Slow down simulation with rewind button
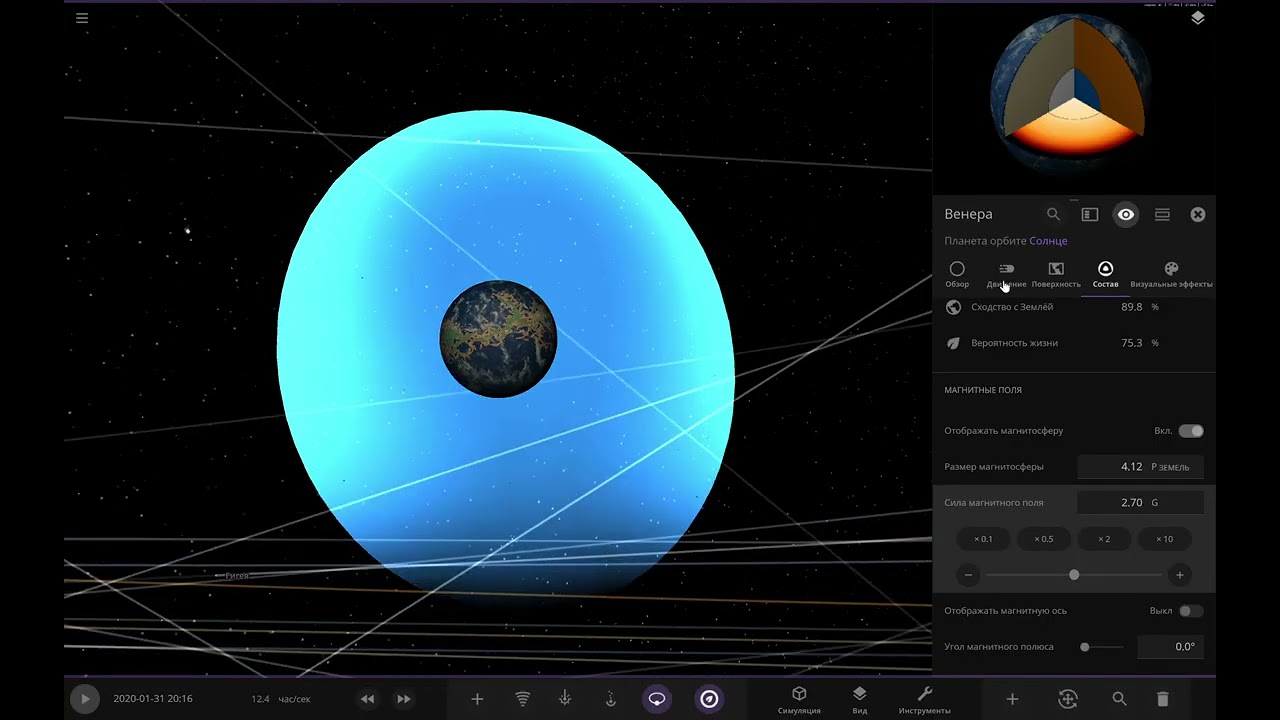Image resolution: width=1280 pixels, height=720 pixels. click(x=367, y=699)
